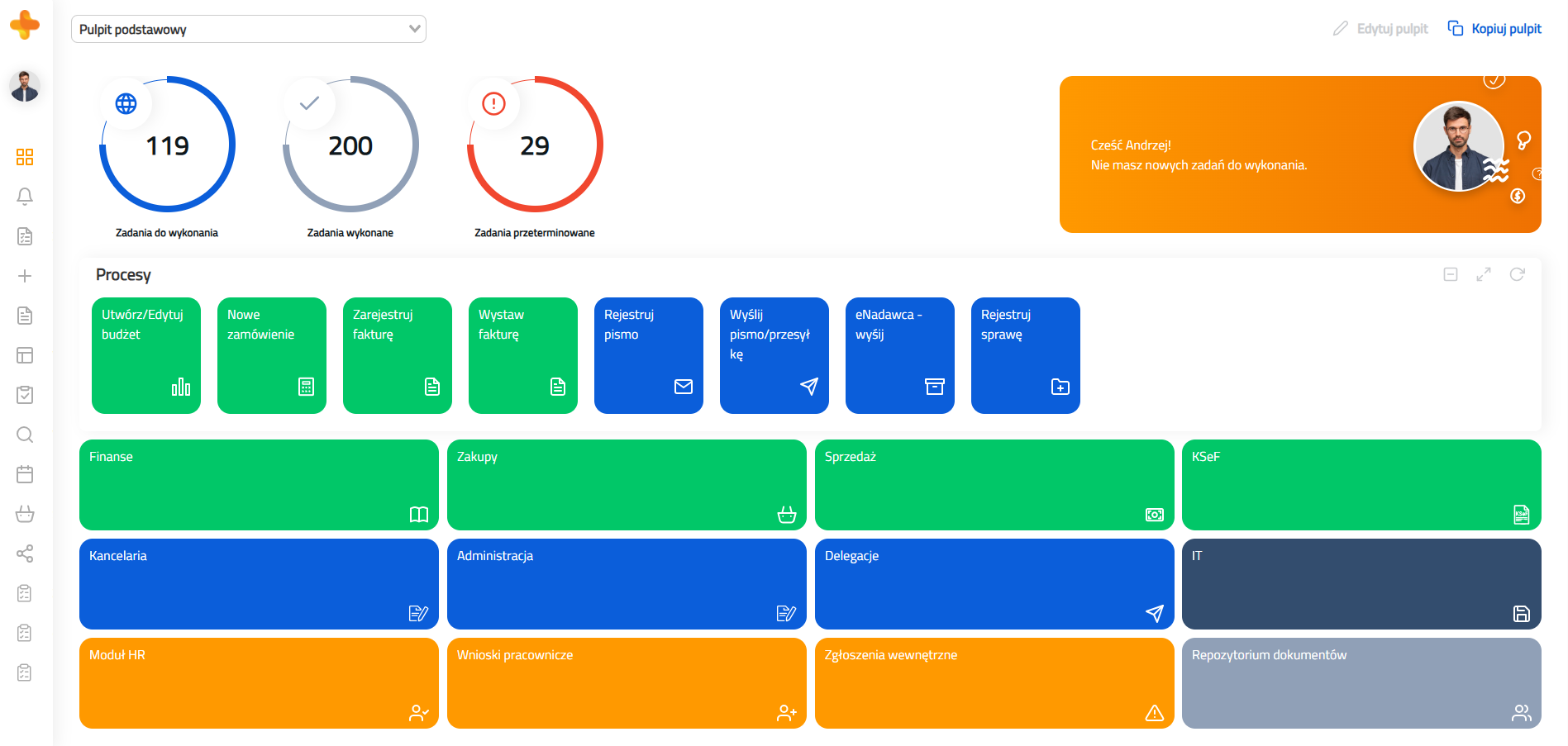Screen dimensions: 1568x746
Task: Click the share nodes sidebar icon
Action: pyautogui.click(x=25, y=554)
